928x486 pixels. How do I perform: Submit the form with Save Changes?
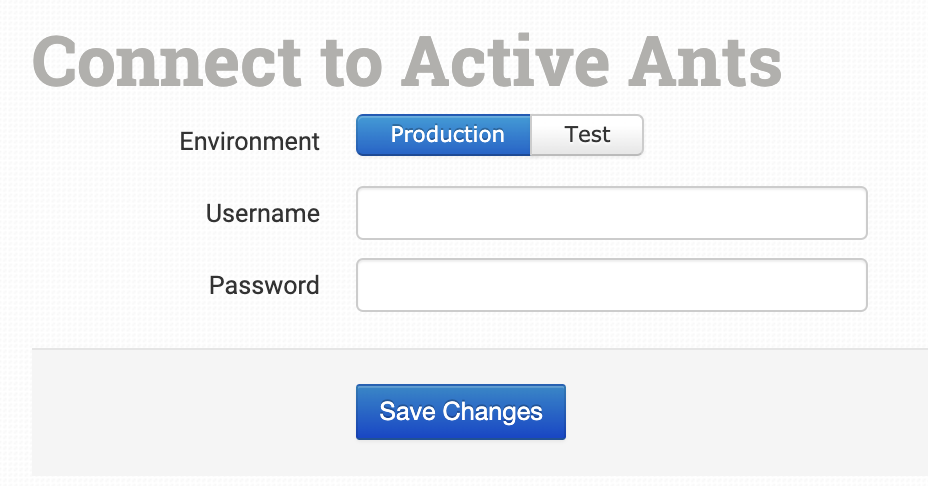(461, 412)
